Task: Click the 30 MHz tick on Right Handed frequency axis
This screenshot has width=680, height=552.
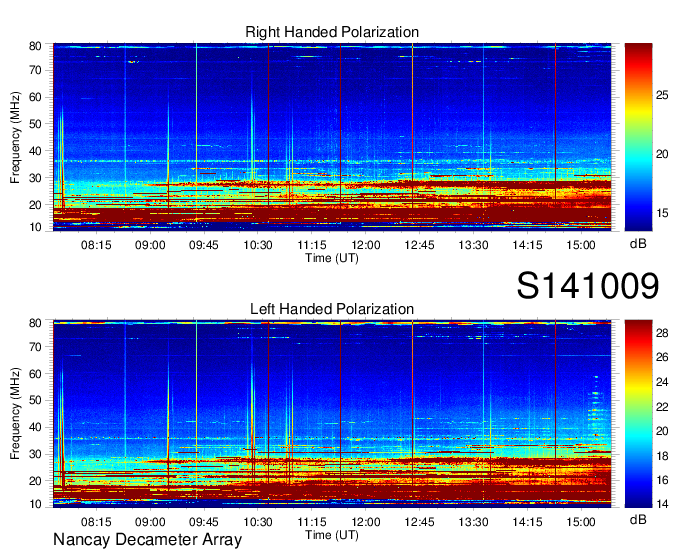Action: coord(35,178)
